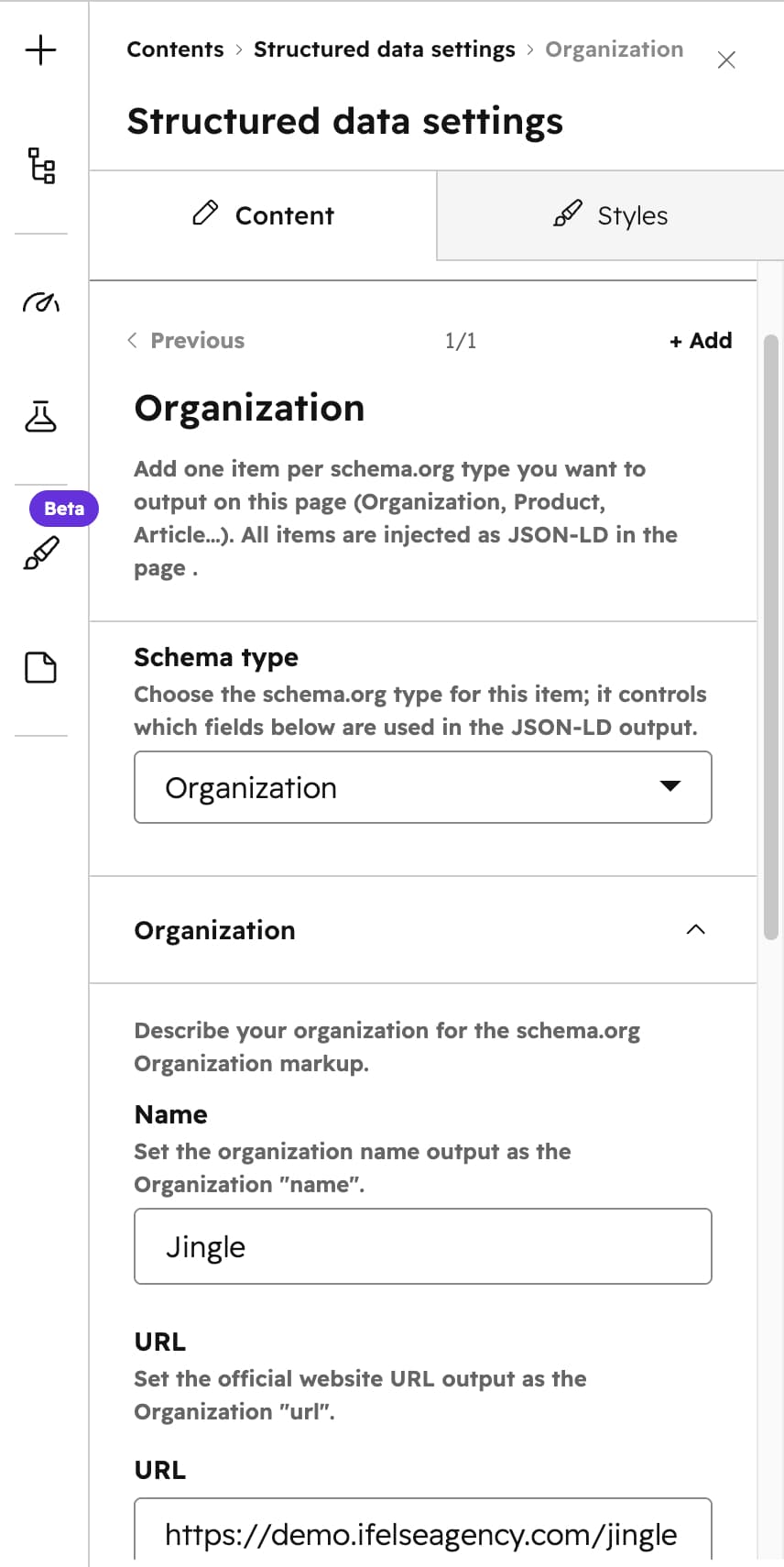This screenshot has height=1567, width=784.
Task: Open the Schema type dropdown
Action: tap(423, 787)
